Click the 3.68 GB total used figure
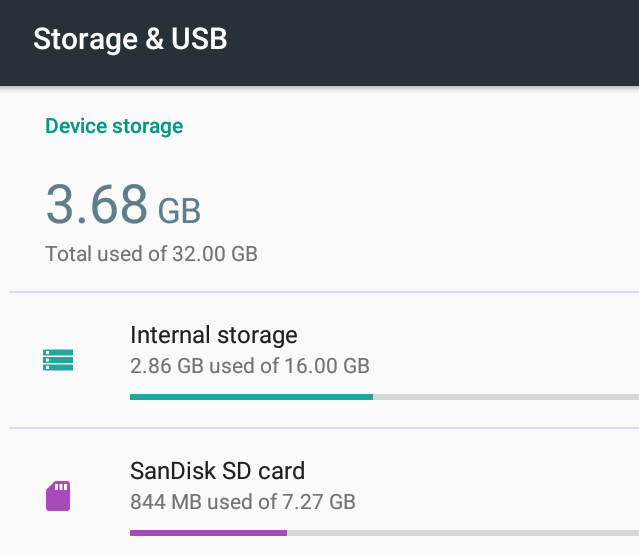This screenshot has height=554, width=639. coord(123,204)
